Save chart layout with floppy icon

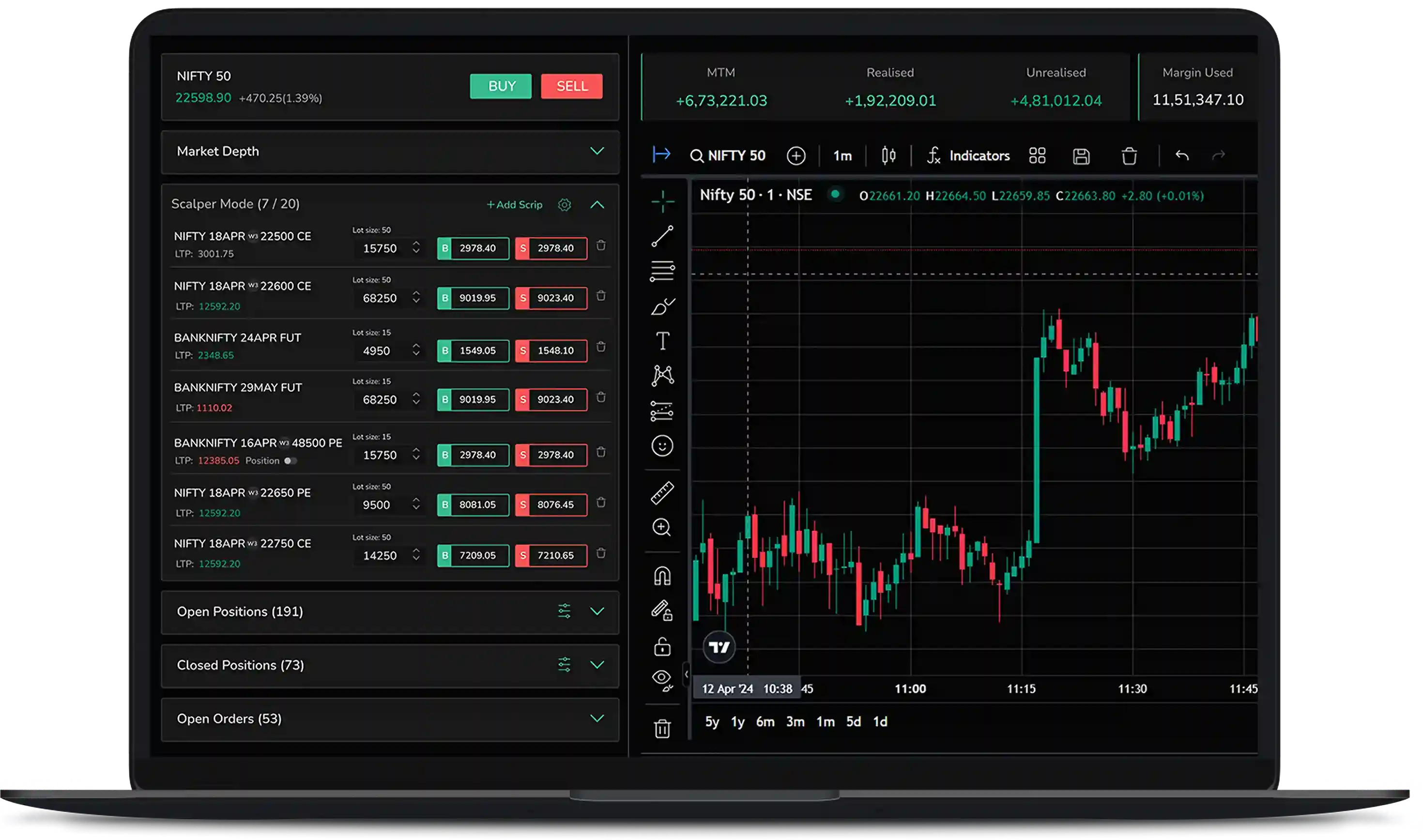coord(1081,156)
